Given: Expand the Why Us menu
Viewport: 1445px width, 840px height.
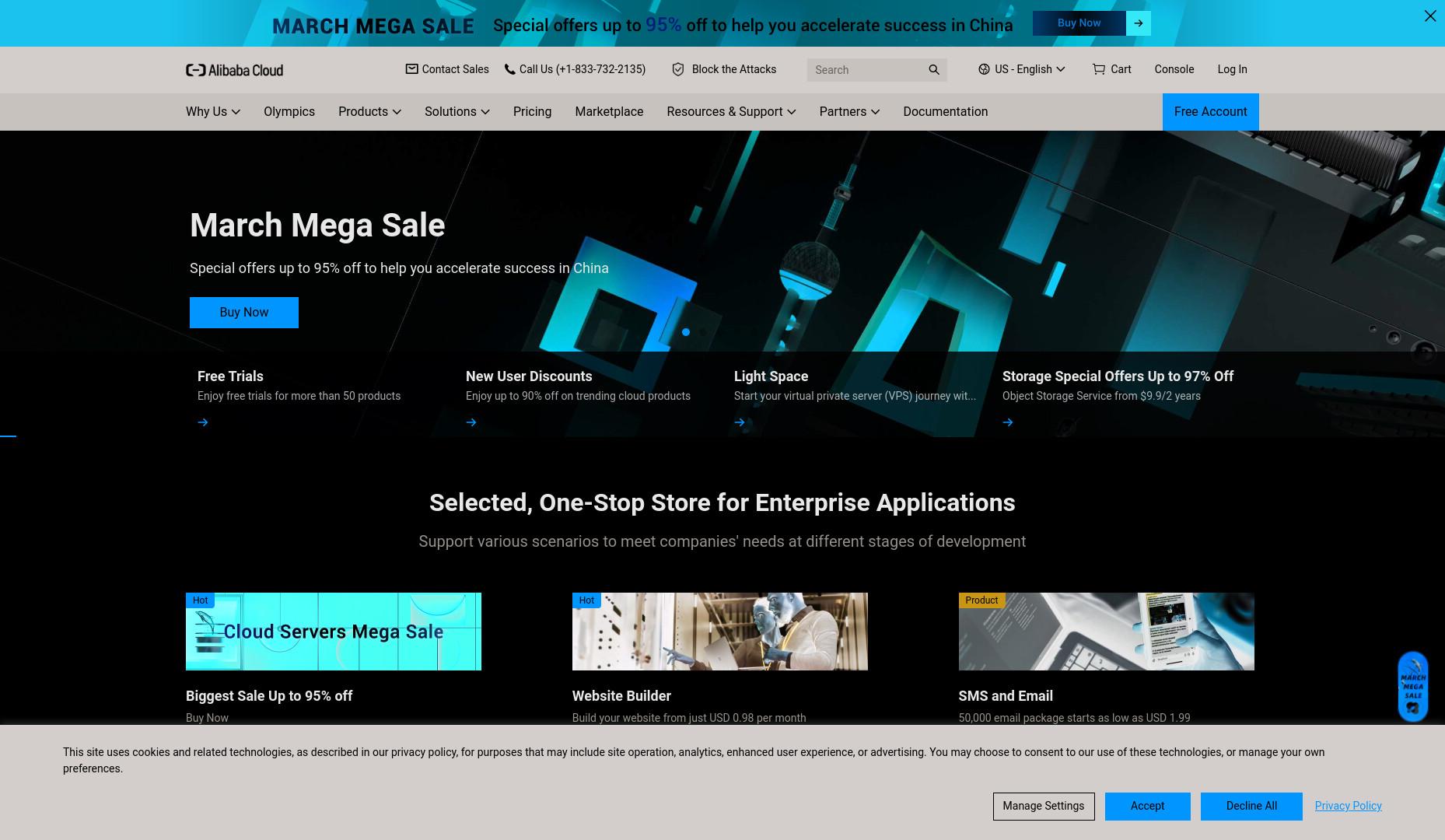Looking at the screenshot, I should [213, 112].
